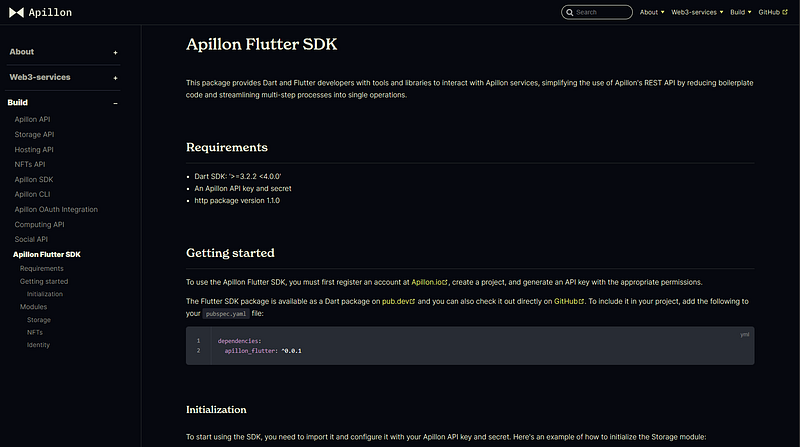
Task: Jump to Modules in sidebar outline
Action: 33,307
